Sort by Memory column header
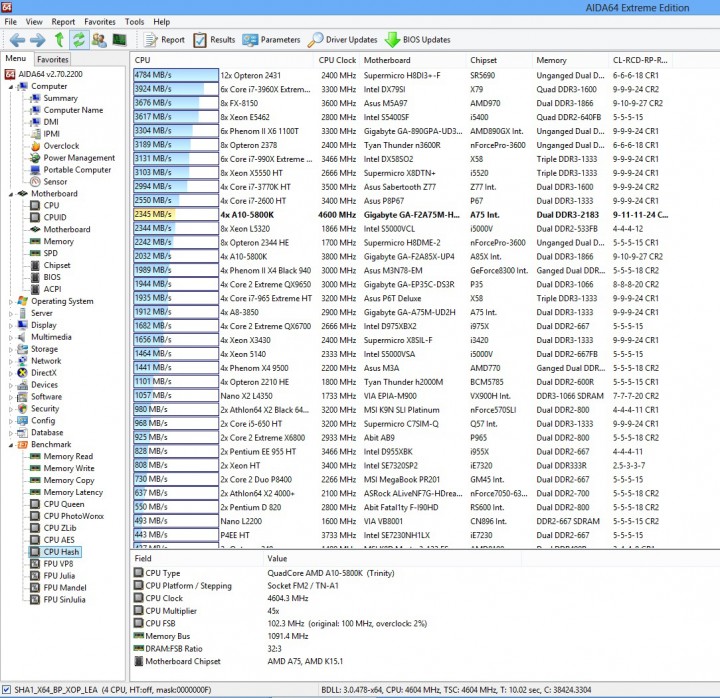 [x=571, y=60]
